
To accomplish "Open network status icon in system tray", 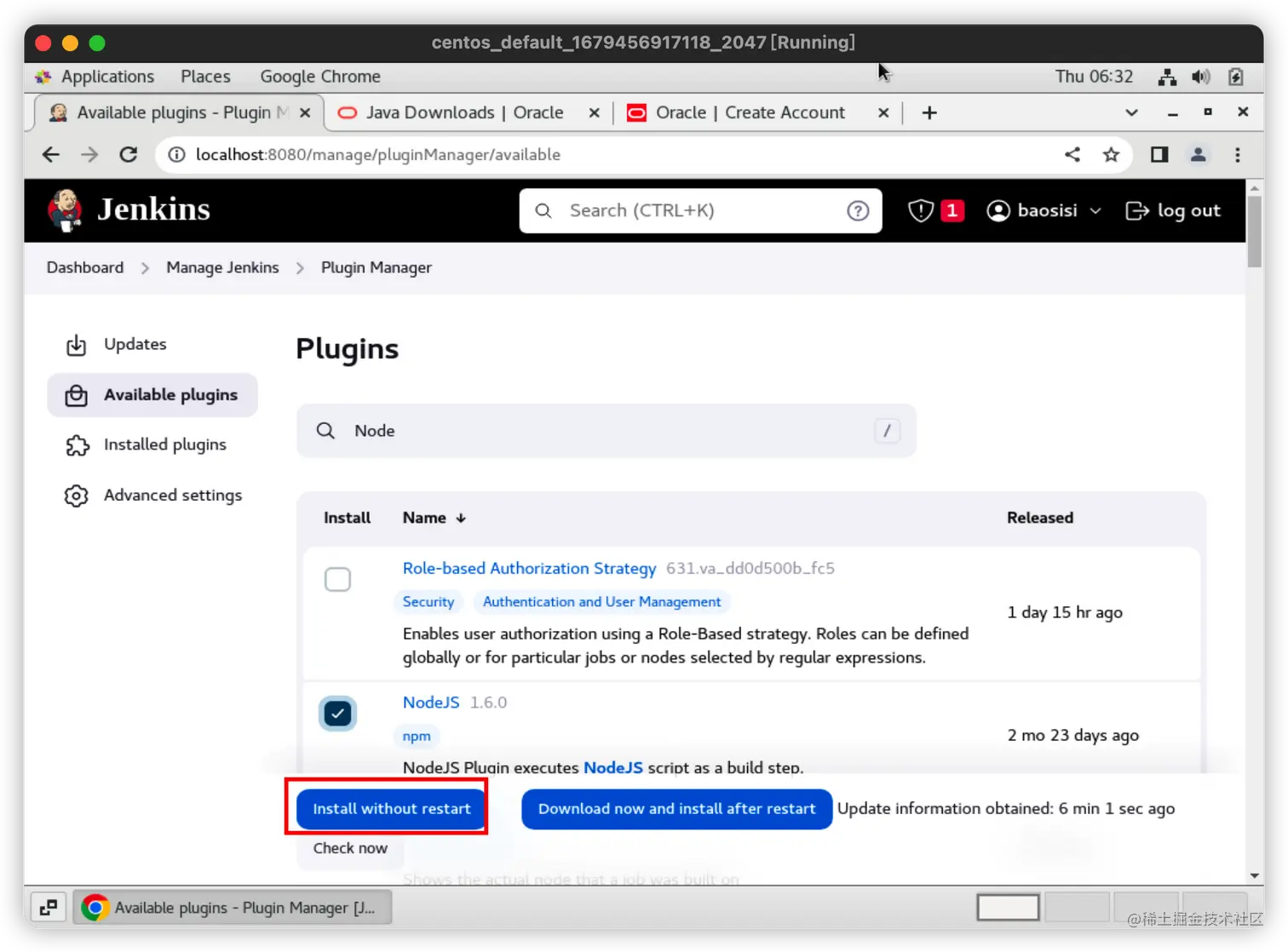I will point(1167,77).
